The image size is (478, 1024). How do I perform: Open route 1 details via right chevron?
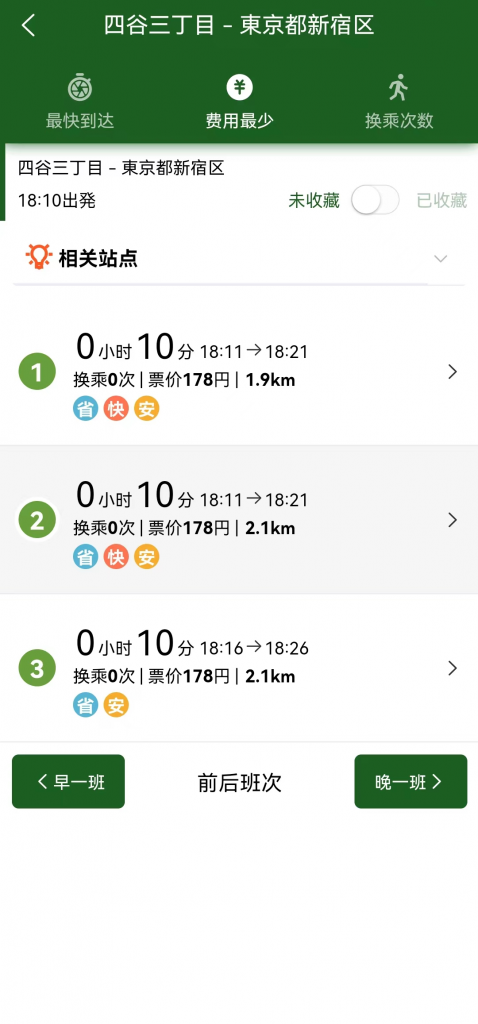click(453, 372)
